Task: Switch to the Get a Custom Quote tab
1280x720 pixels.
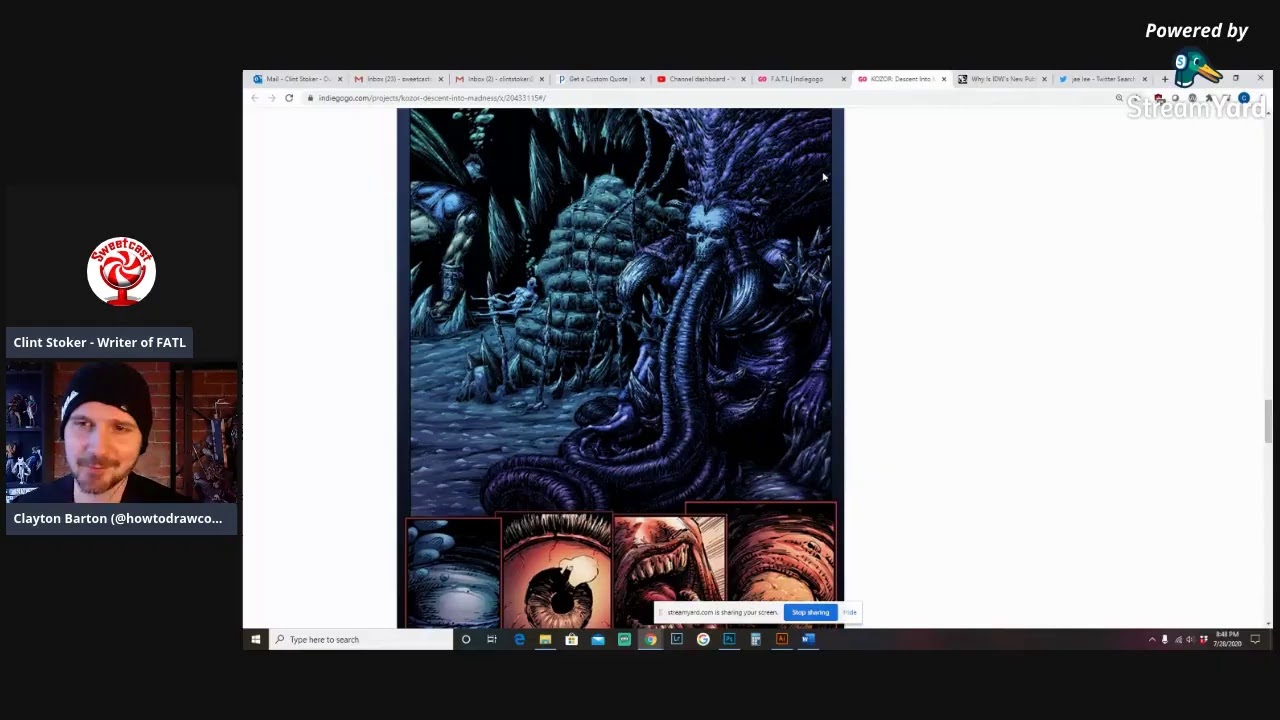Action: (598, 79)
